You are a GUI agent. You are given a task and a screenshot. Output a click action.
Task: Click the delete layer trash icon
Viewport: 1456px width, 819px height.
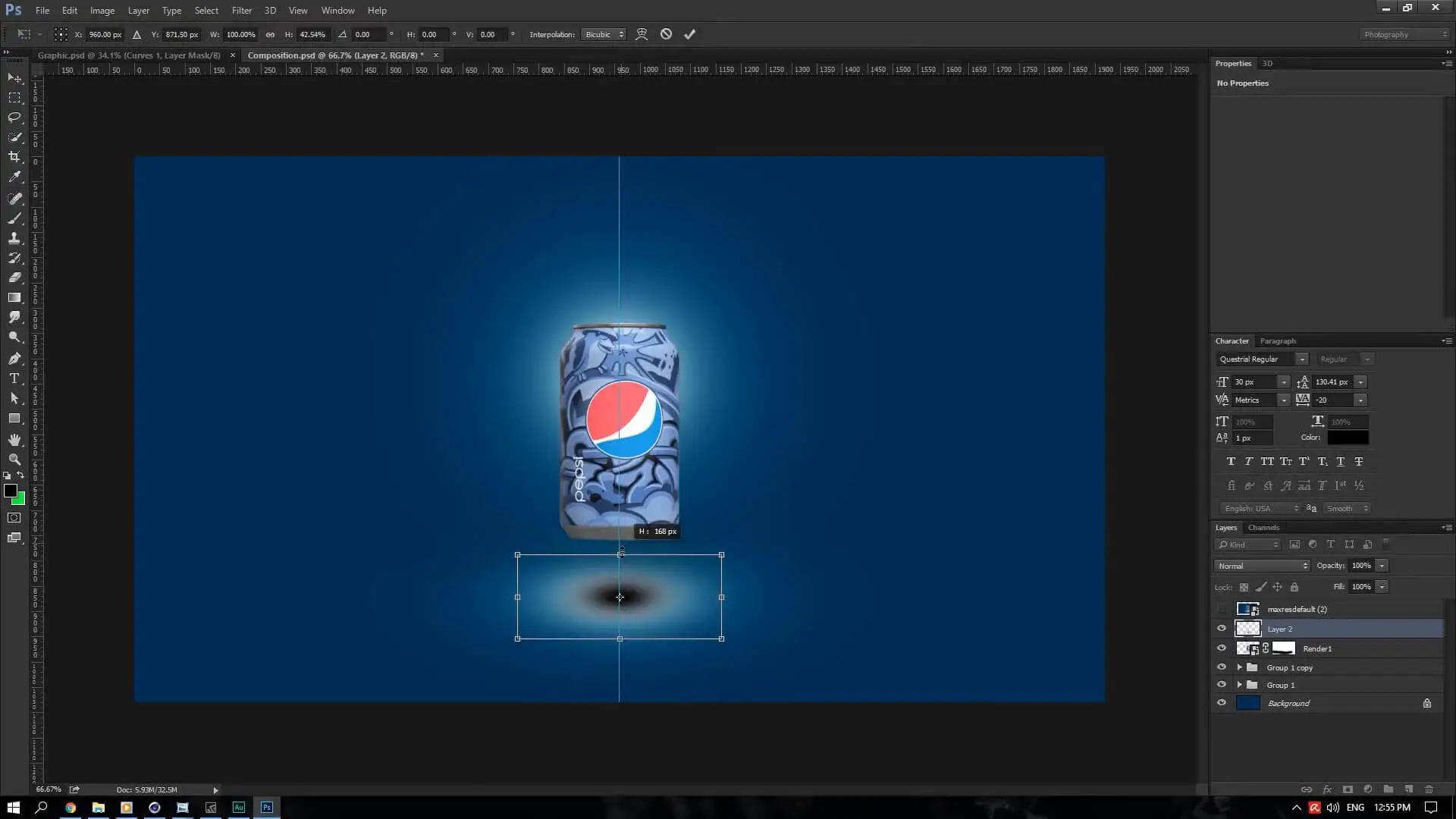(x=1429, y=789)
